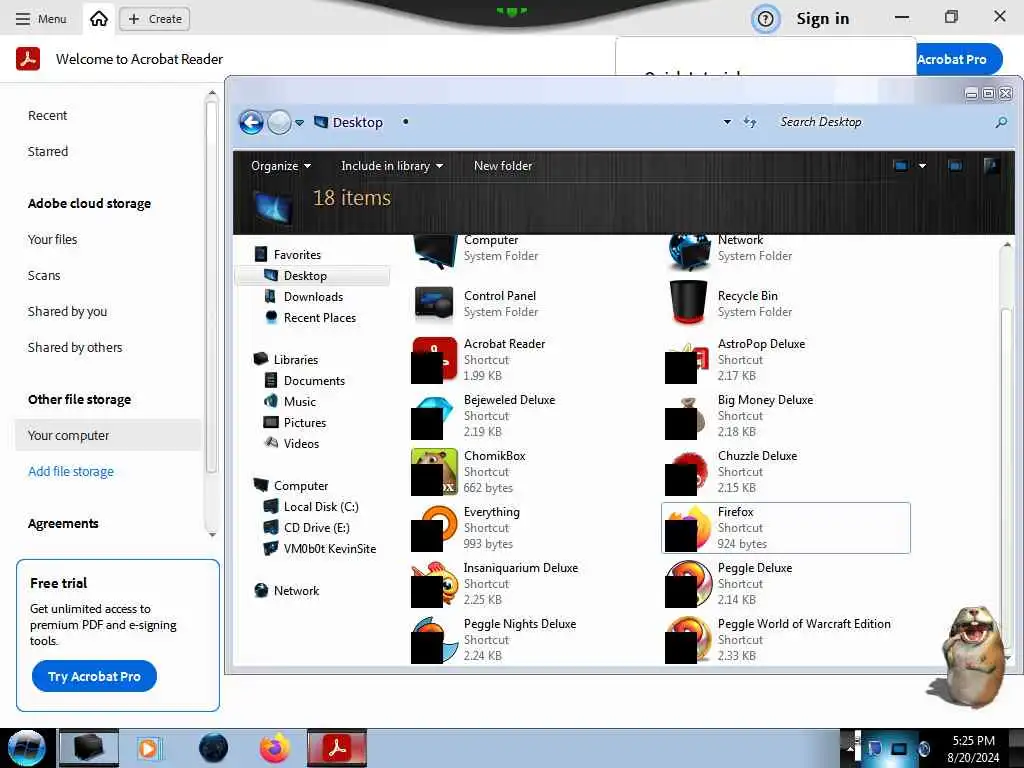Select Network in the navigation tree
1024x768 pixels.
click(x=296, y=590)
